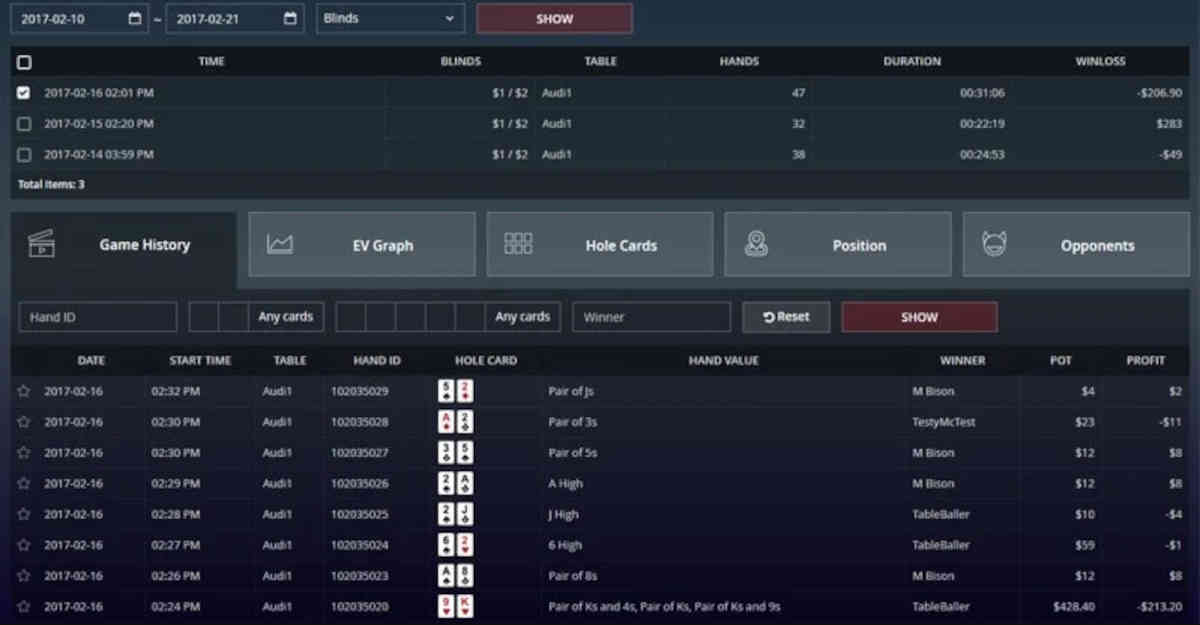Open the Hole Cards tab

[x=600, y=245]
